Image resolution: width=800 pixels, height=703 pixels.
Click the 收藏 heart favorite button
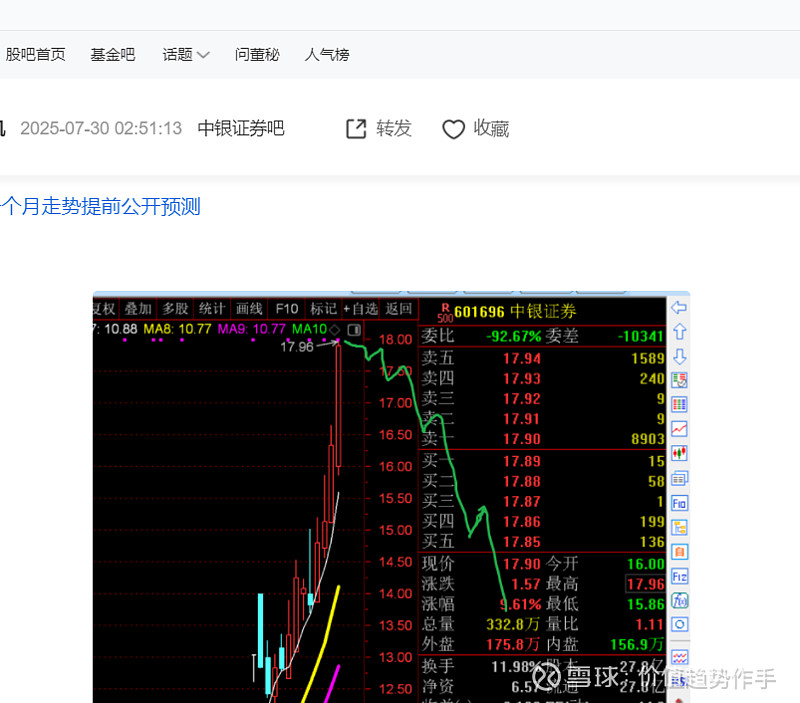(476, 129)
